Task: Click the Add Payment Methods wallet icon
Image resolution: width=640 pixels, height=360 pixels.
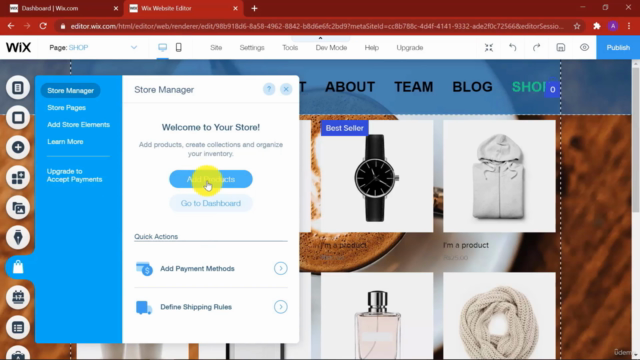Action: [x=144, y=269]
